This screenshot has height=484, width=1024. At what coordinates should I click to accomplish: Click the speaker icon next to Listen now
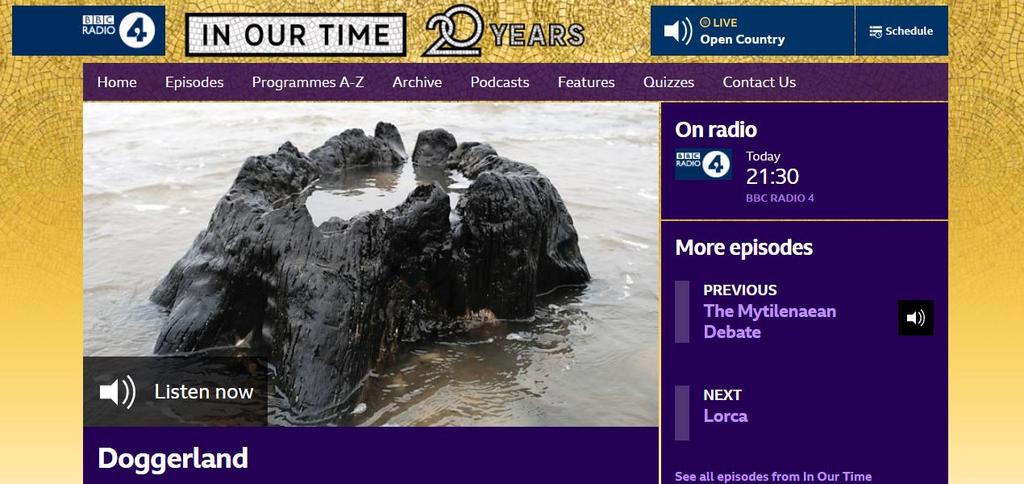[118, 392]
